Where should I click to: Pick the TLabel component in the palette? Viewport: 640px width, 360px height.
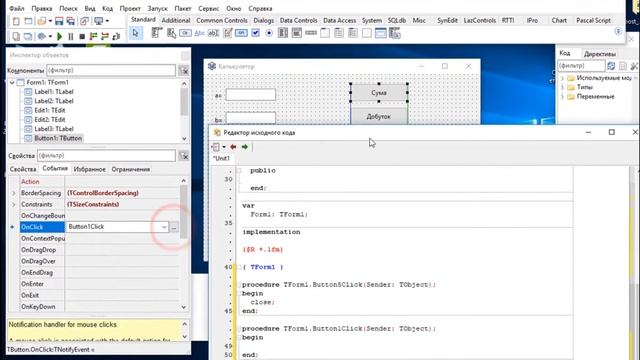tap(199, 33)
